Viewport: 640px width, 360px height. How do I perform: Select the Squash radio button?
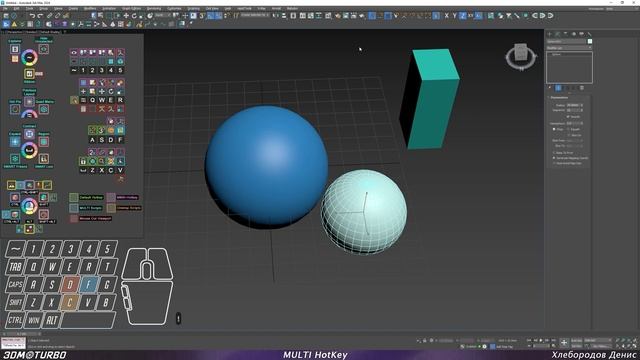point(568,129)
